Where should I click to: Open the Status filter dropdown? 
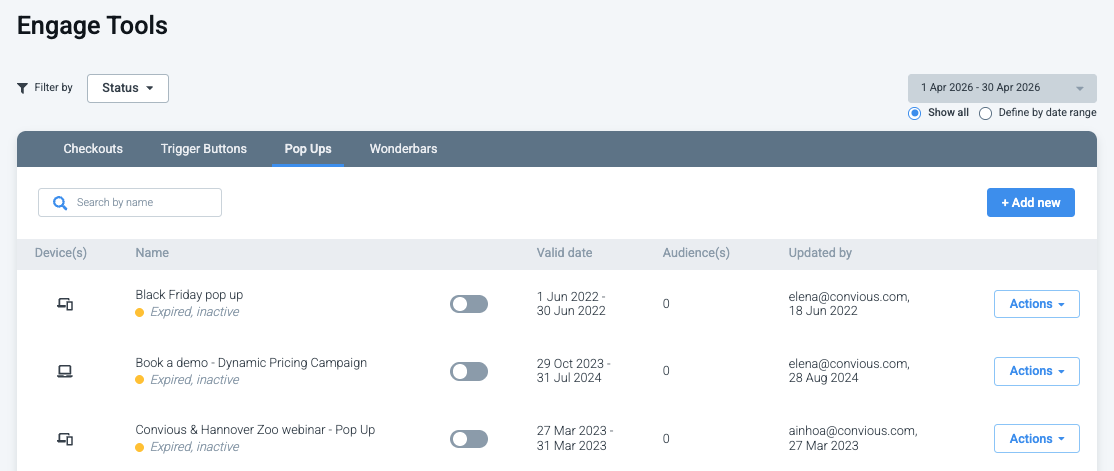pyautogui.click(x=128, y=88)
